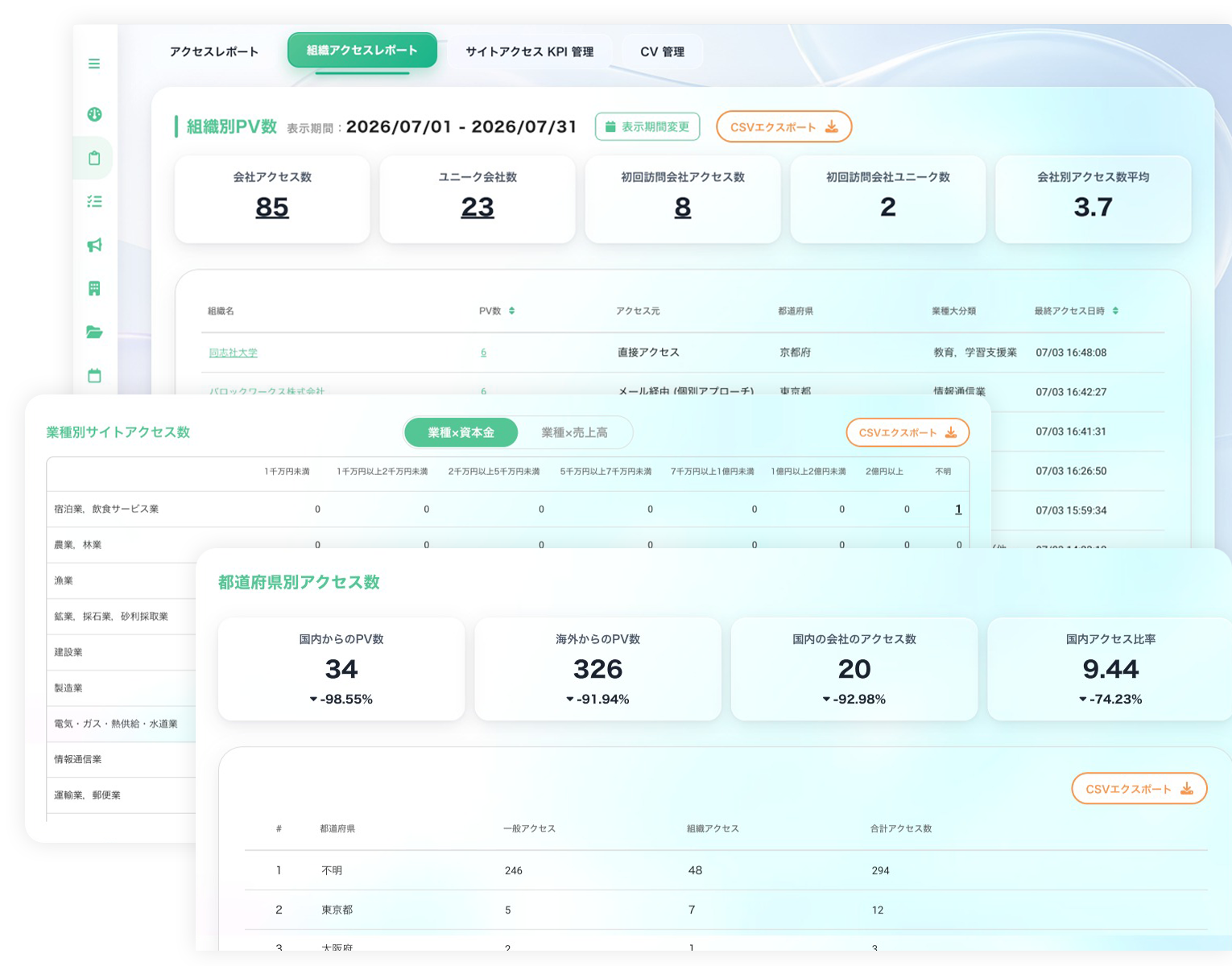This screenshot has width=1232, height=966.
Task: Open the dashboard gauge icon in the sidebar
Action: click(94, 114)
